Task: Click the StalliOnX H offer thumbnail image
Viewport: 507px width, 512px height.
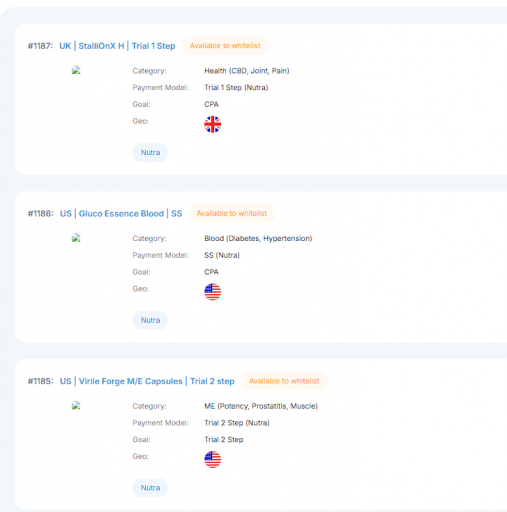Action: (x=76, y=70)
